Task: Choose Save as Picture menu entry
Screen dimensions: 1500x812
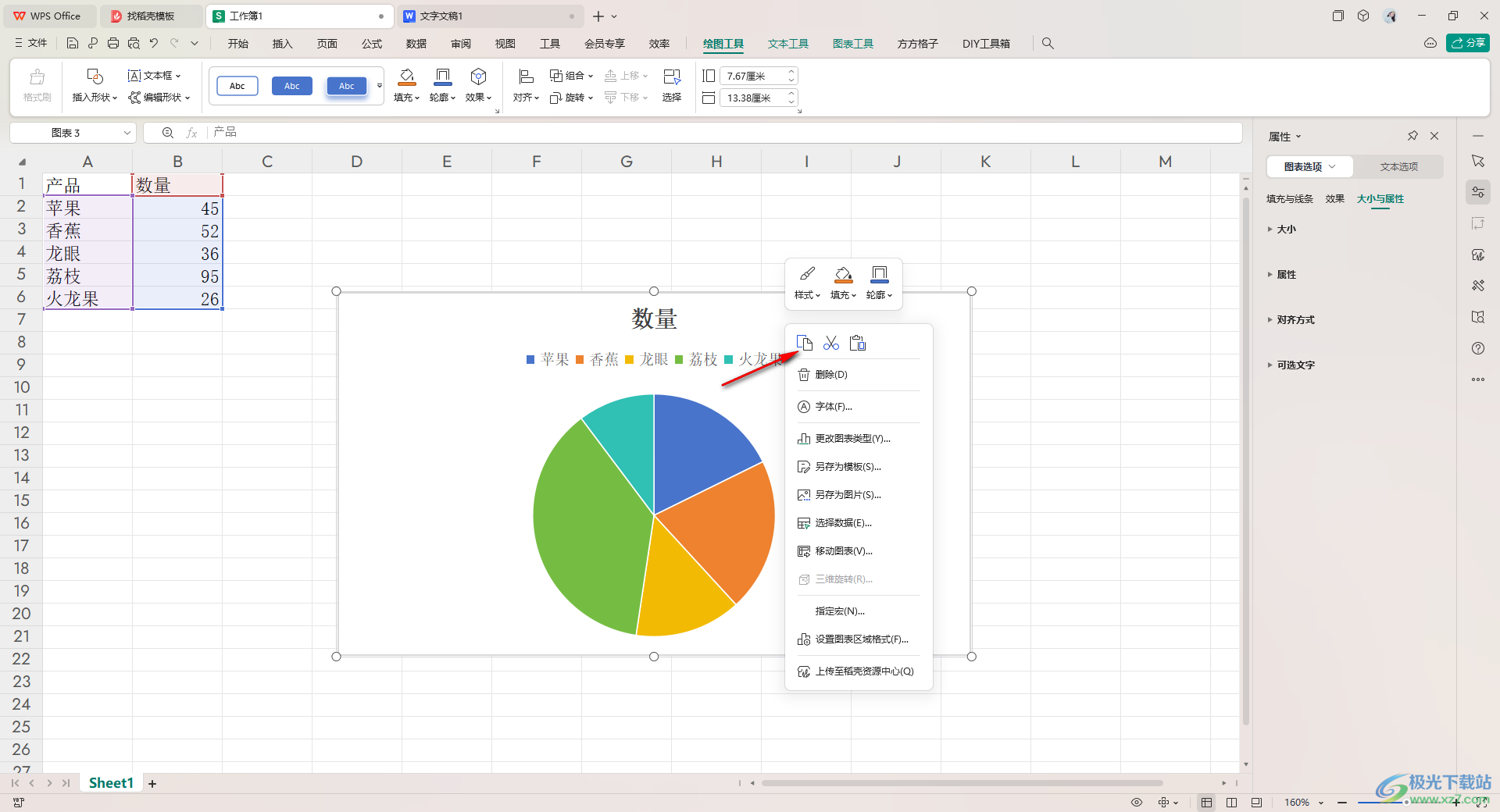Action: 859,495
